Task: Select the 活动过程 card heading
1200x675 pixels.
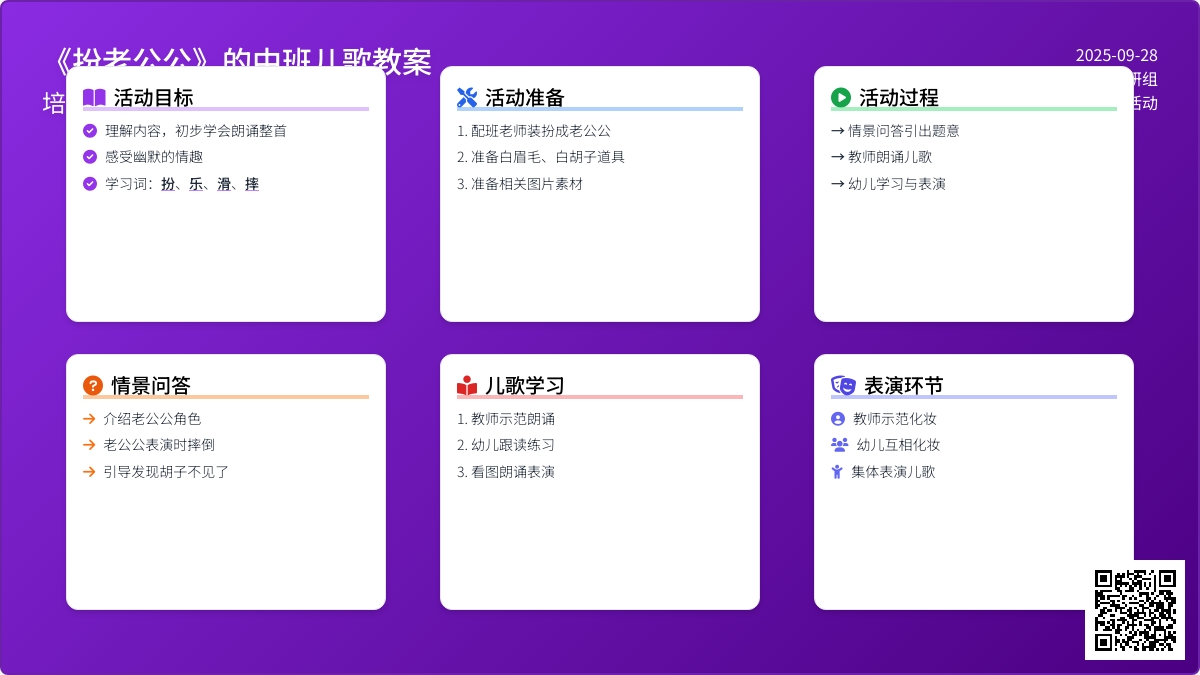Action: 898,98
